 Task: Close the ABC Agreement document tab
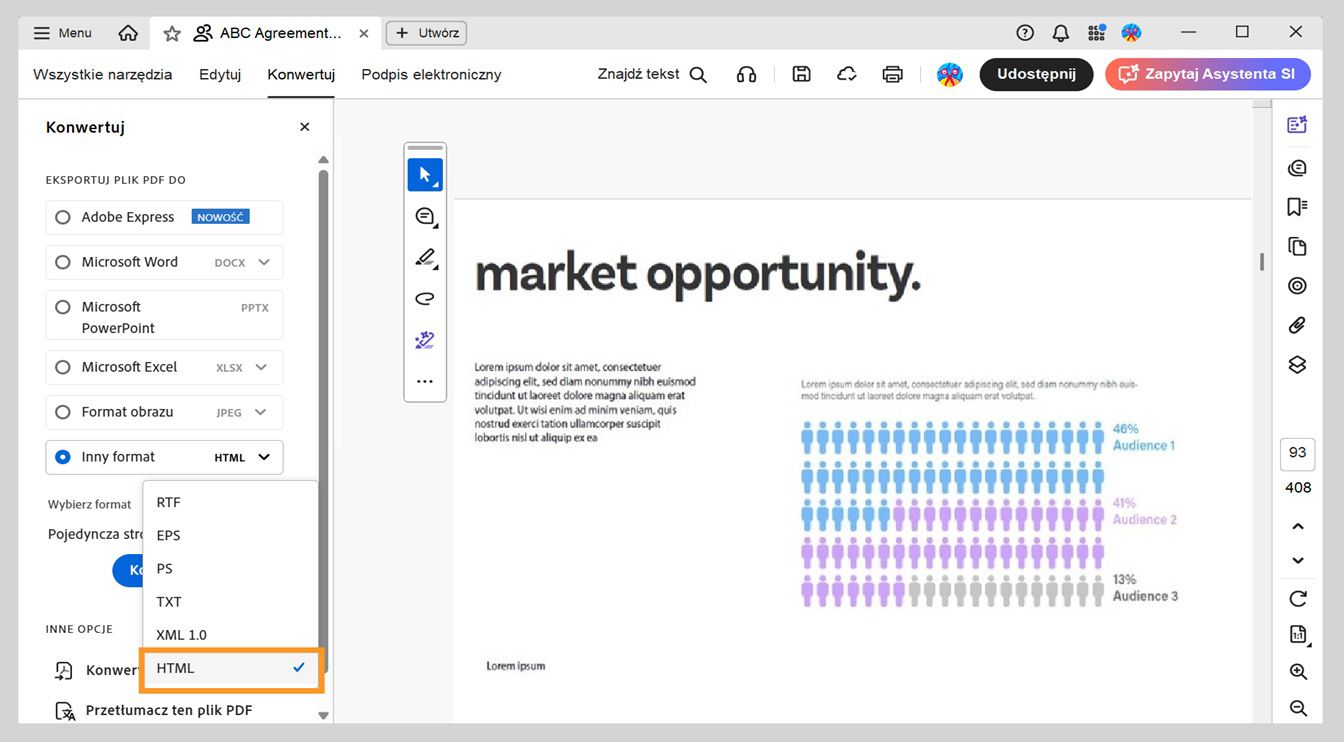point(364,33)
